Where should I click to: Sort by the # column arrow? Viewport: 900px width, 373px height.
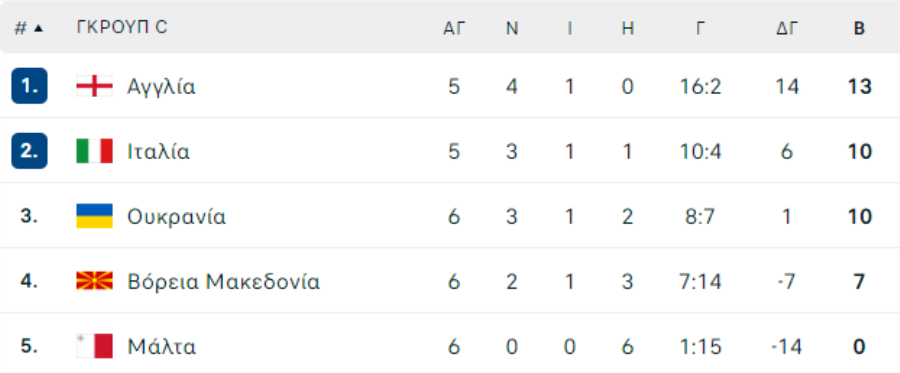[x=38, y=28]
